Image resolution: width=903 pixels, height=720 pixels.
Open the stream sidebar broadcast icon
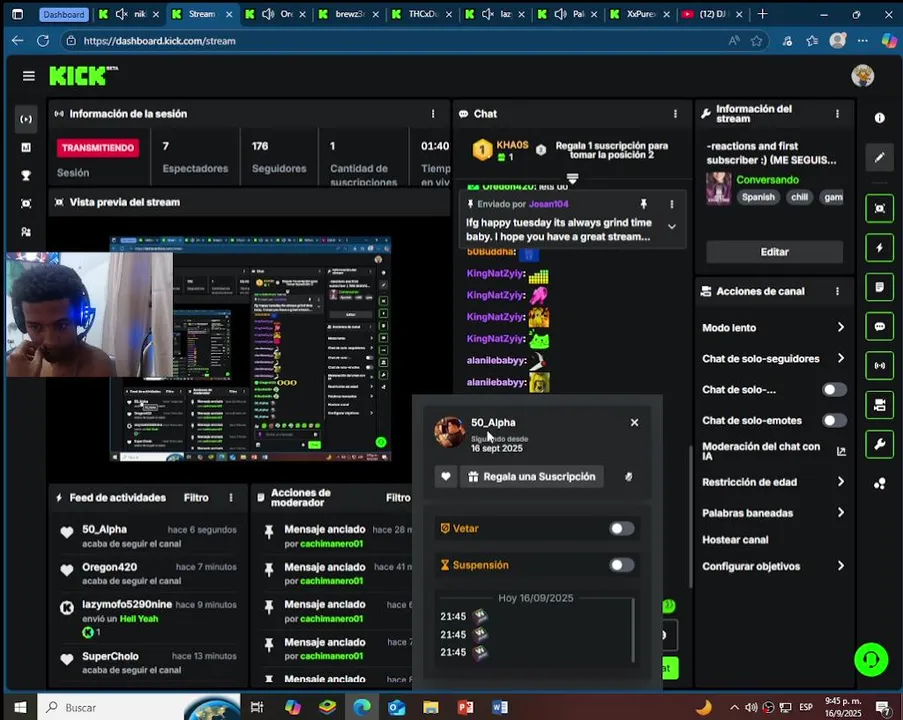coord(26,119)
